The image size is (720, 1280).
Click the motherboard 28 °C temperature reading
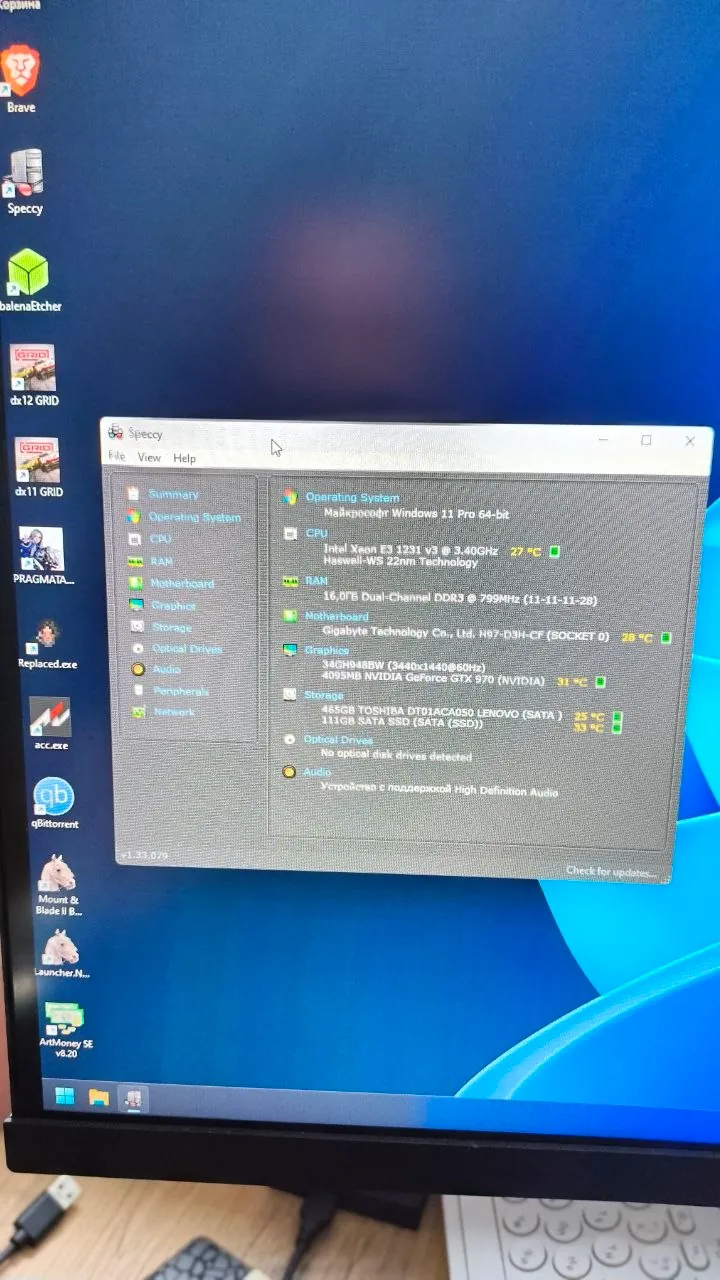tap(636, 638)
